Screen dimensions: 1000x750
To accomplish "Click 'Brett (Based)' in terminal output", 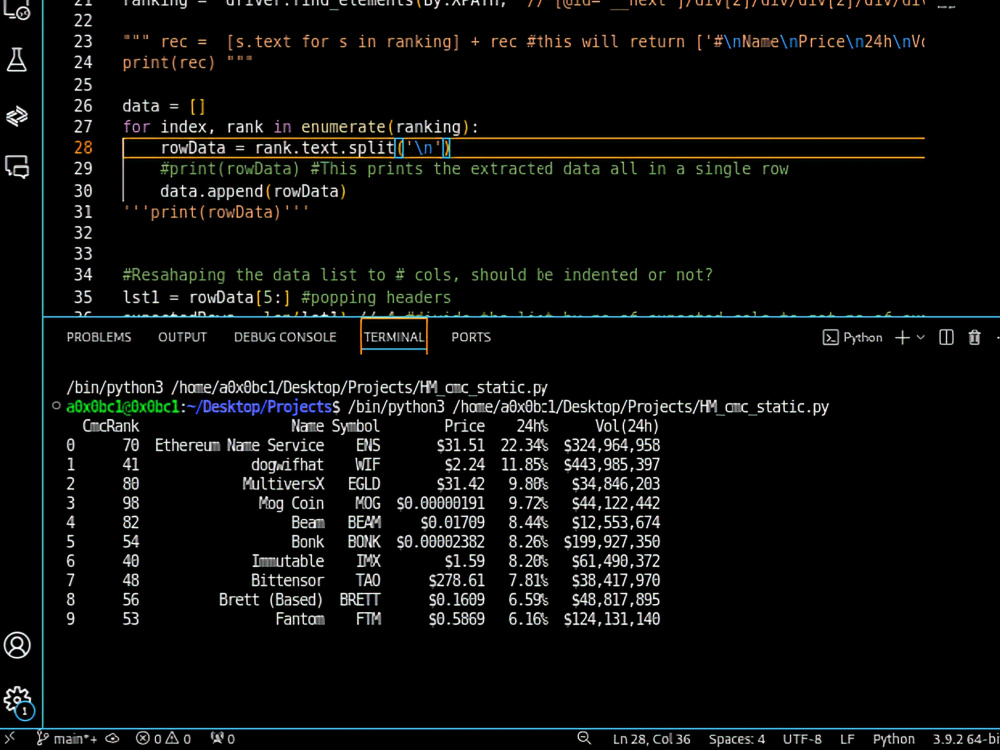I will [271, 599].
